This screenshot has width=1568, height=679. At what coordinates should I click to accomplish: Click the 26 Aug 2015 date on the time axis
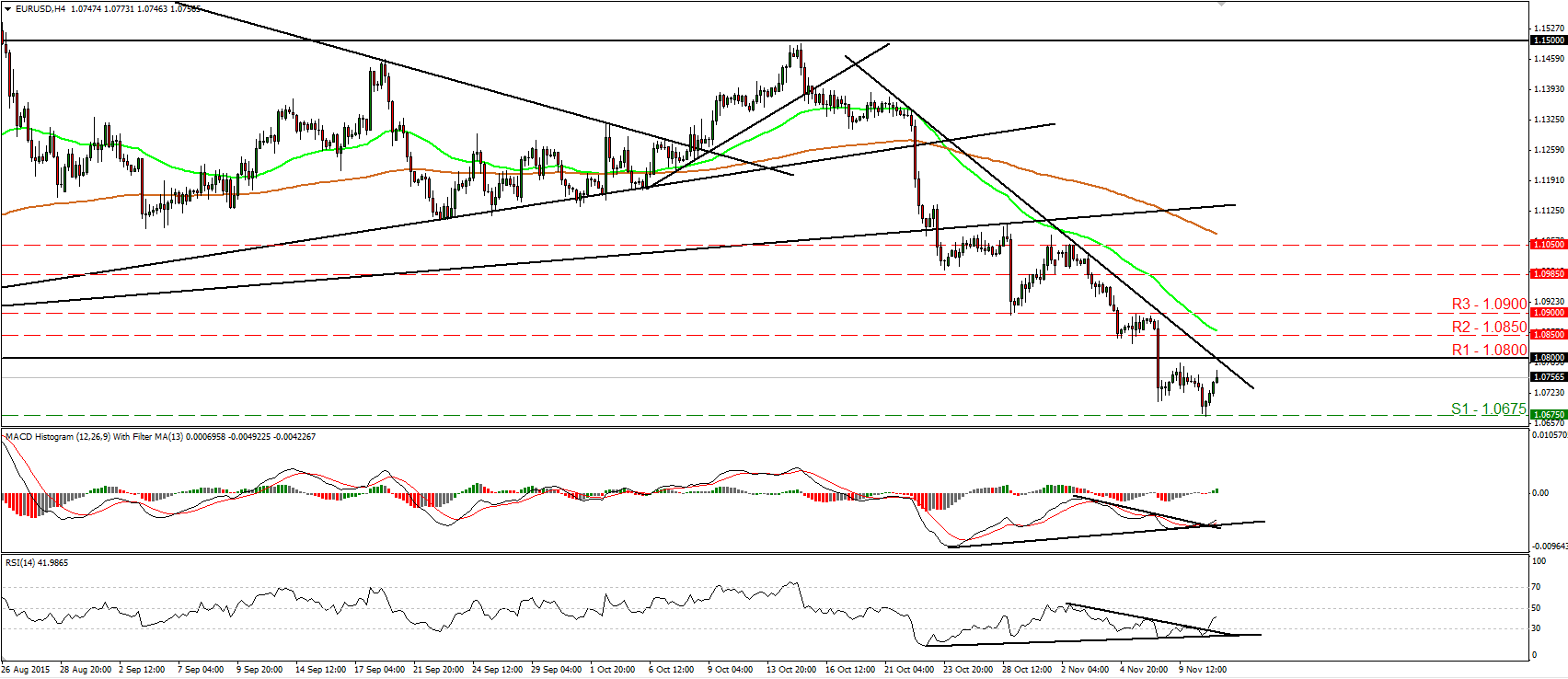point(26,669)
